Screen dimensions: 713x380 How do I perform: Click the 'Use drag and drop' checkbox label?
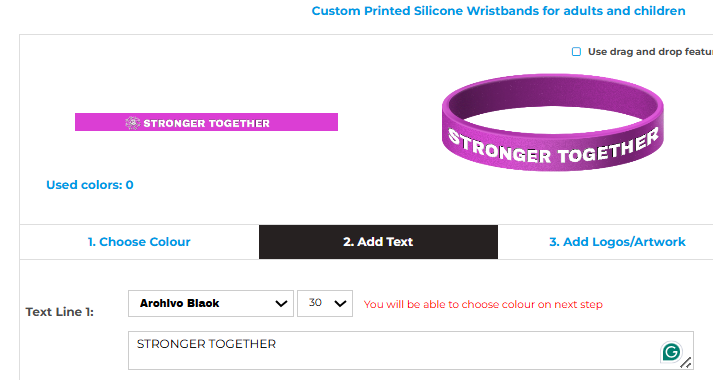[x=650, y=52]
